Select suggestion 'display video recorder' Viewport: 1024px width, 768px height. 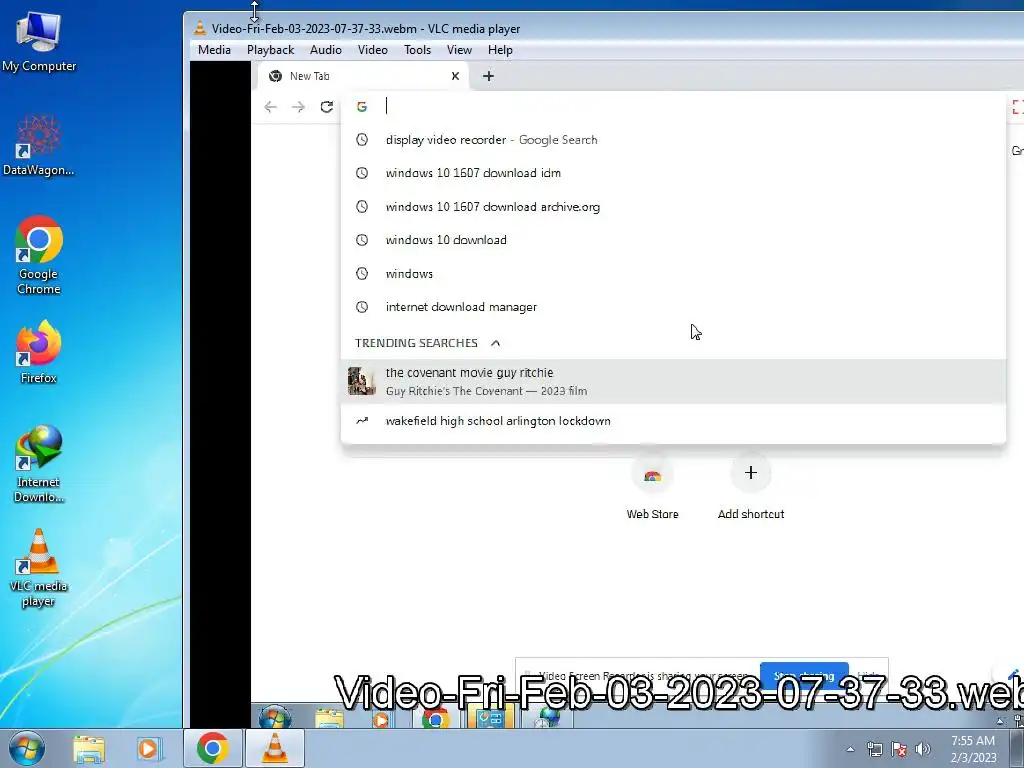(673, 140)
